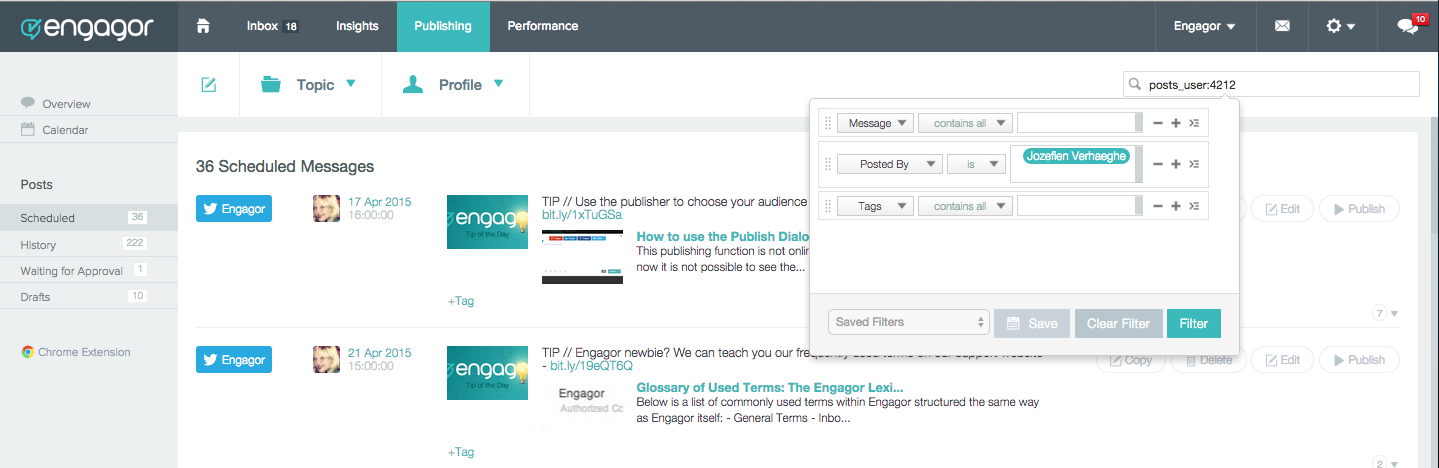
Task: Open the mail envelope icon
Action: [x=1282, y=26]
